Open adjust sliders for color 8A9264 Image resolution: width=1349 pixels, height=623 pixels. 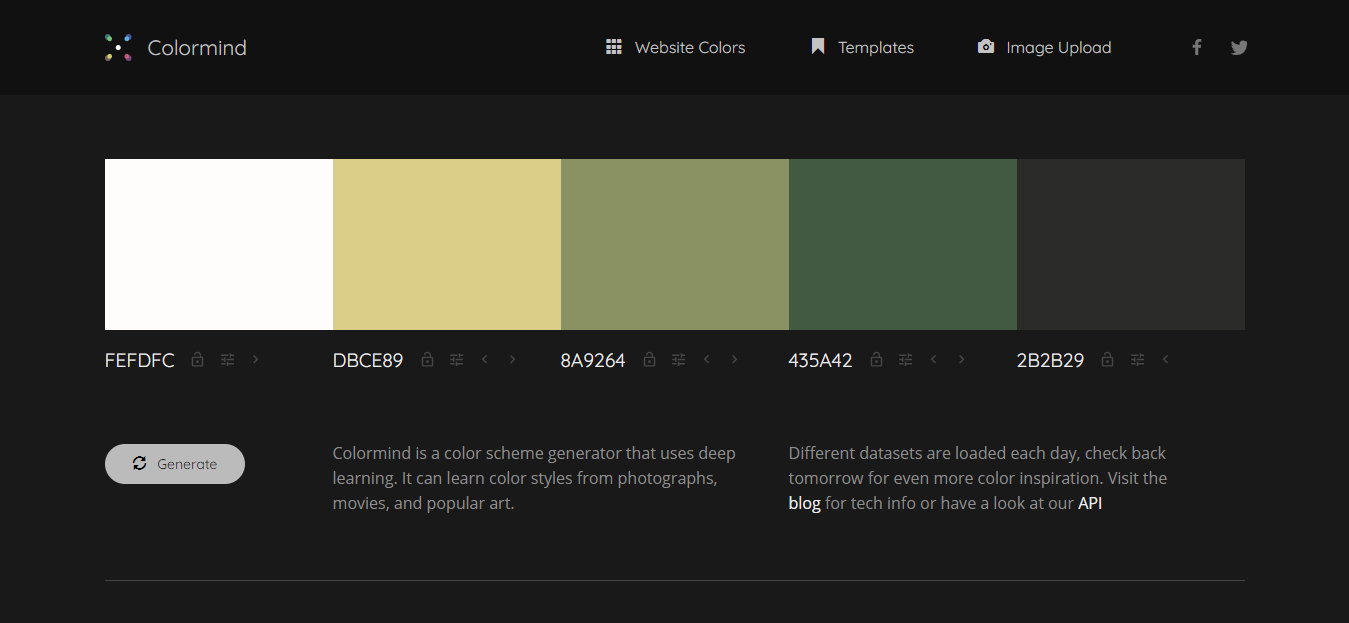click(x=679, y=360)
